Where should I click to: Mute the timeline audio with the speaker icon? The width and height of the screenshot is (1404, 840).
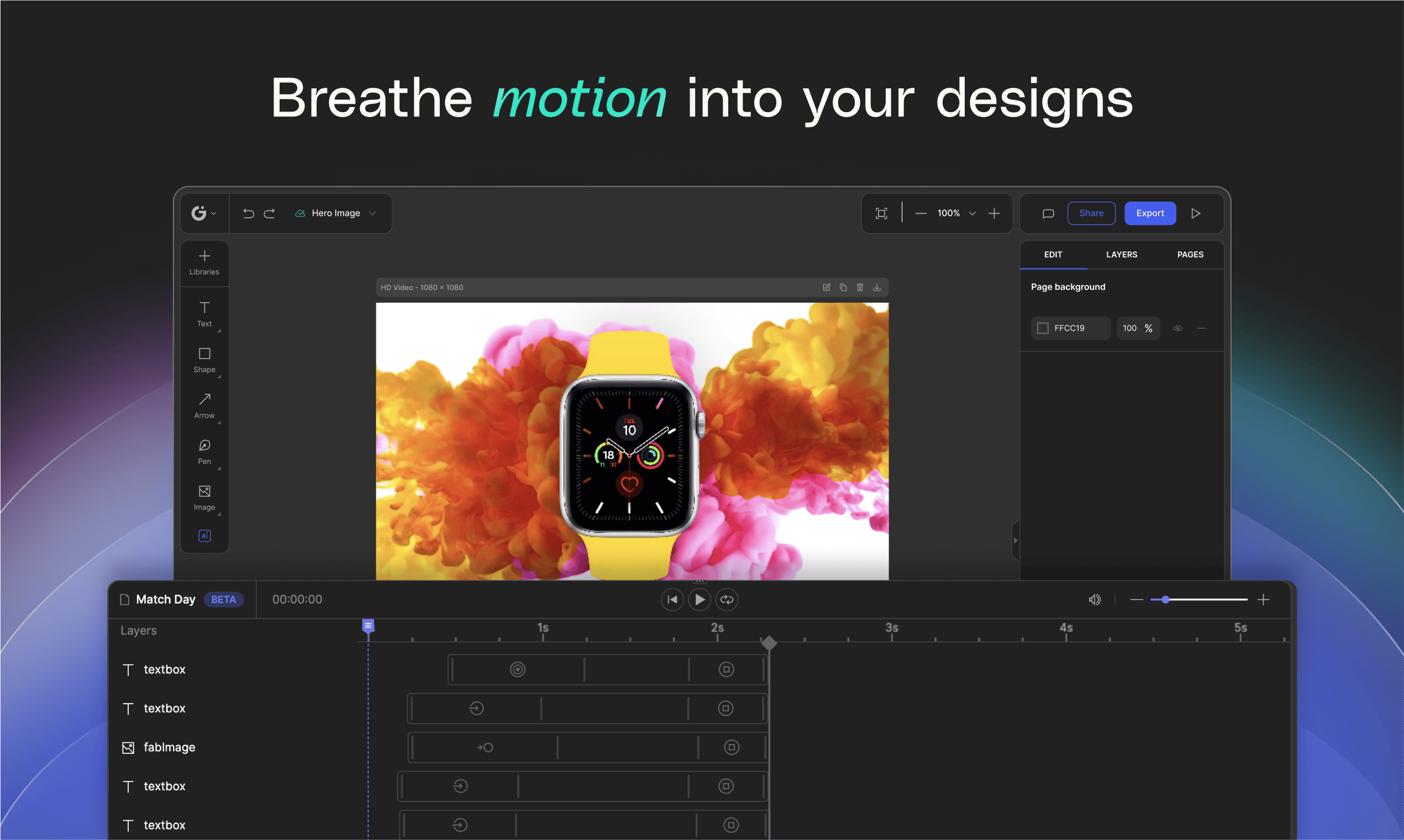(1095, 599)
